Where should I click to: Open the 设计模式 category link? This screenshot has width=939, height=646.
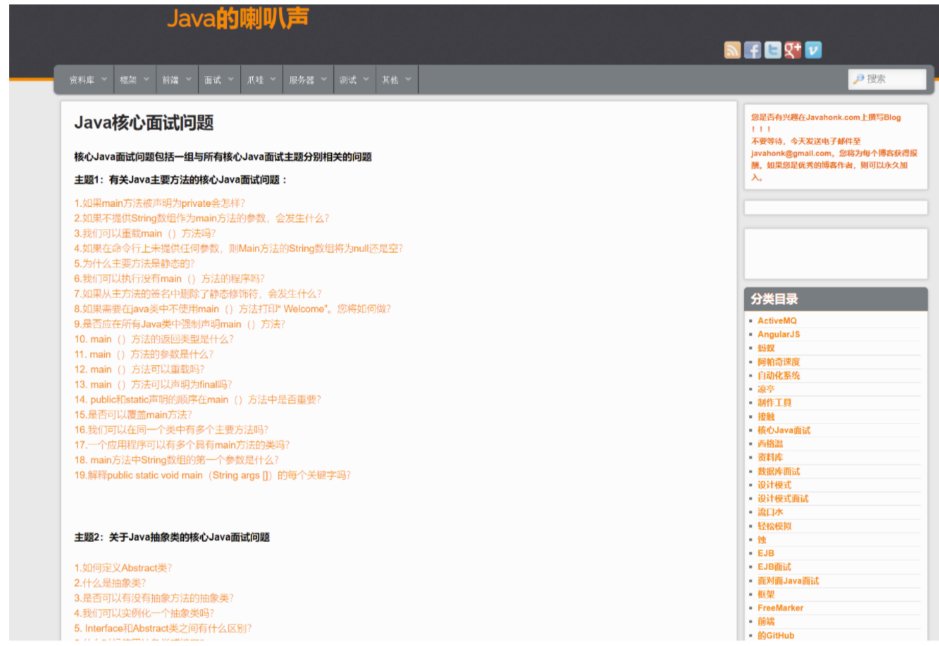click(x=774, y=485)
